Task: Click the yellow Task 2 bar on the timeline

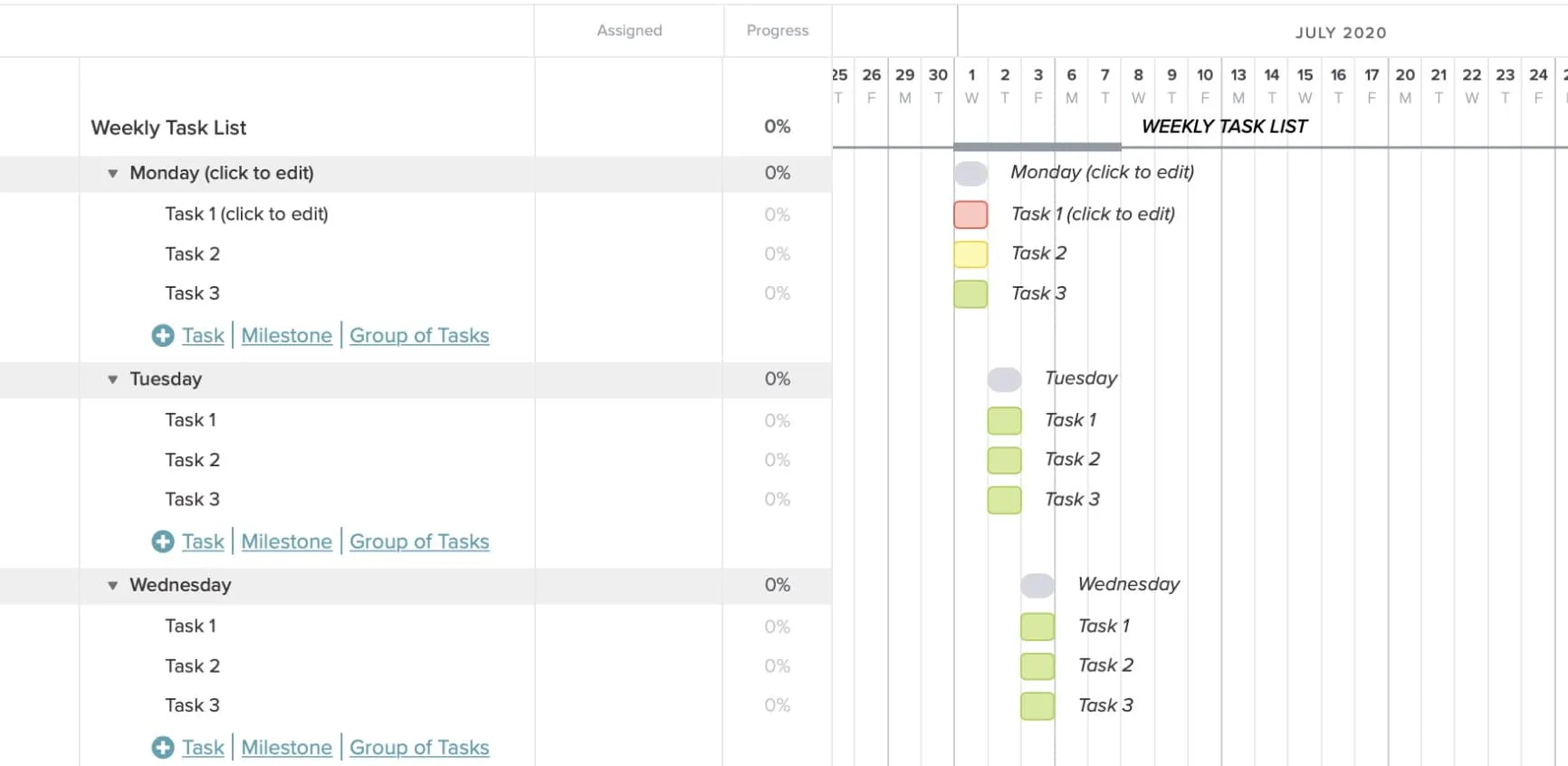Action: 970,254
